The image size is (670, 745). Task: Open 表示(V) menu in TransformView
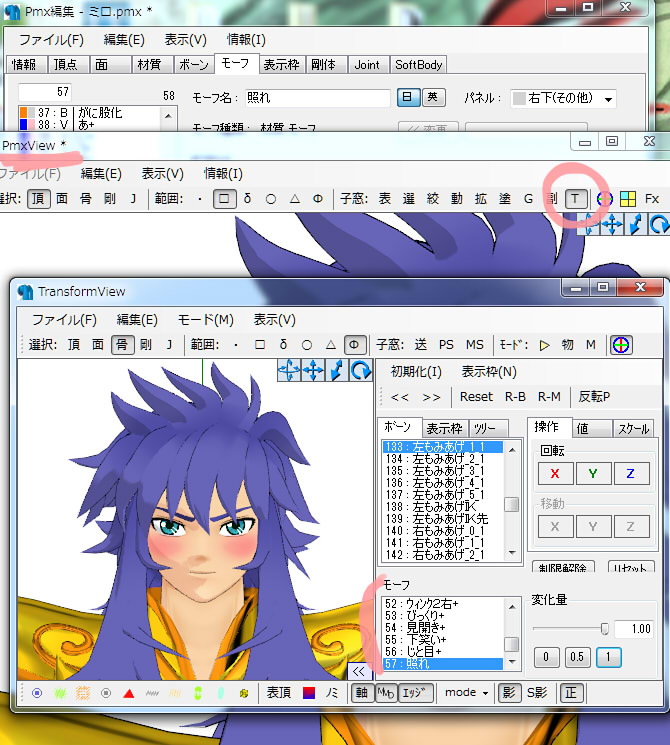tap(275, 320)
